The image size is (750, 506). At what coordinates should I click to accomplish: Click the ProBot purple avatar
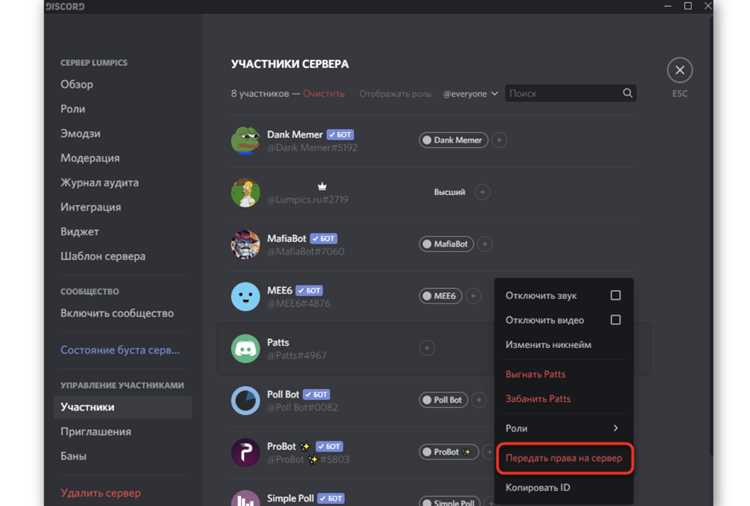click(245, 452)
